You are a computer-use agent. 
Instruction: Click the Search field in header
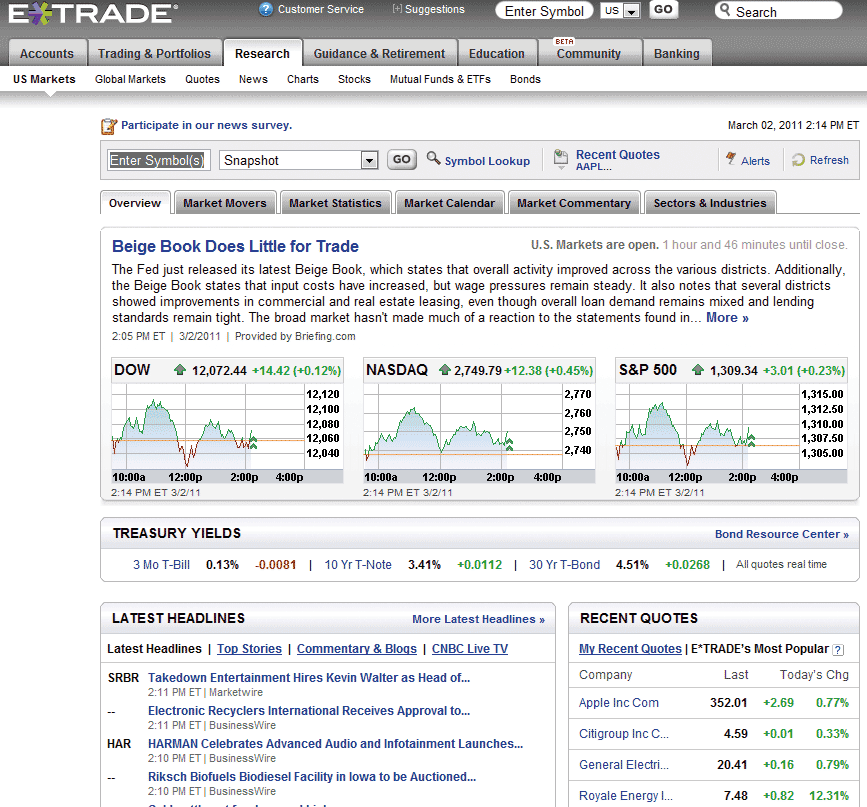coord(779,11)
